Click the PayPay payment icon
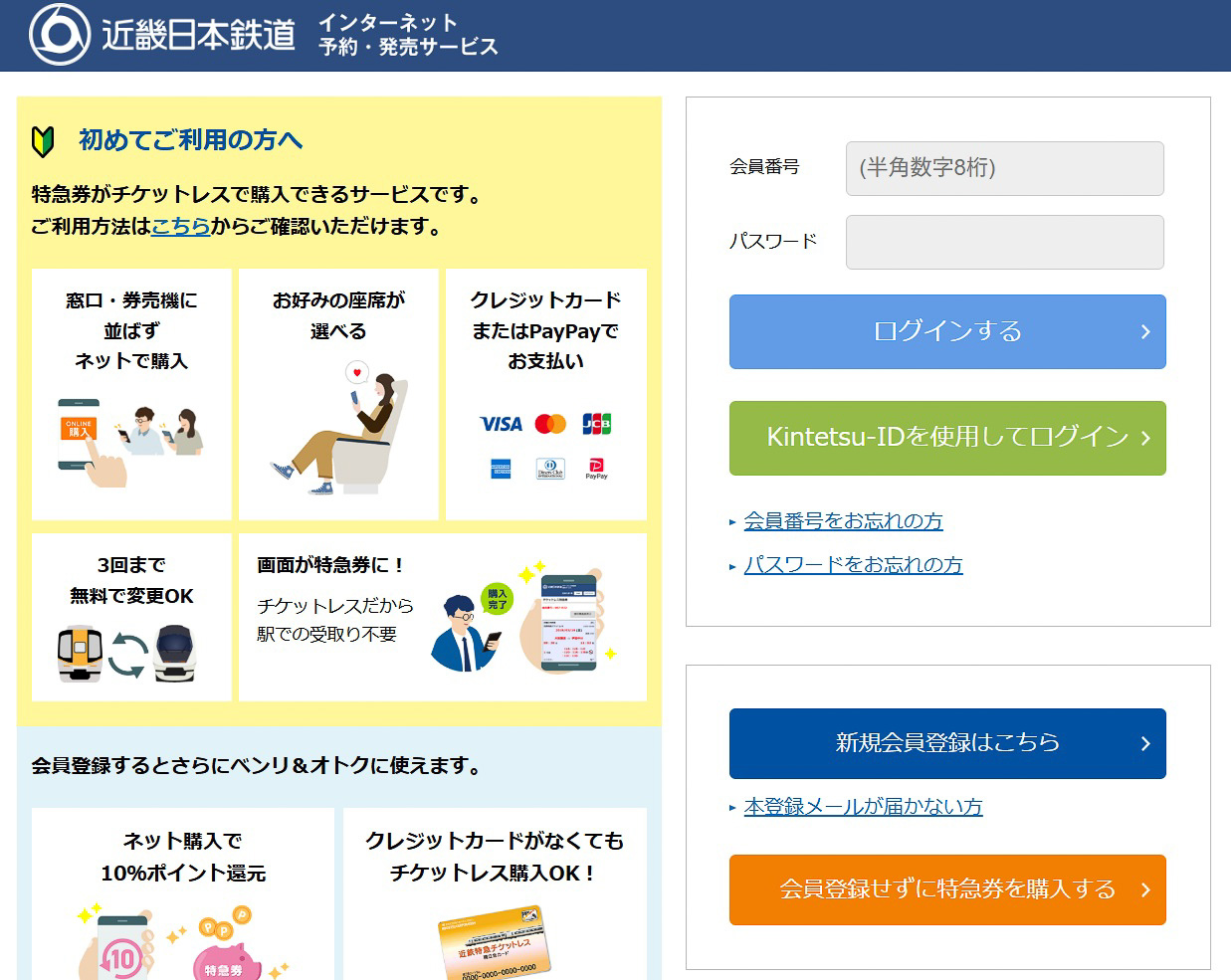Image resolution: width=1231 pixels, height=980 pixels. click(595, 469)
